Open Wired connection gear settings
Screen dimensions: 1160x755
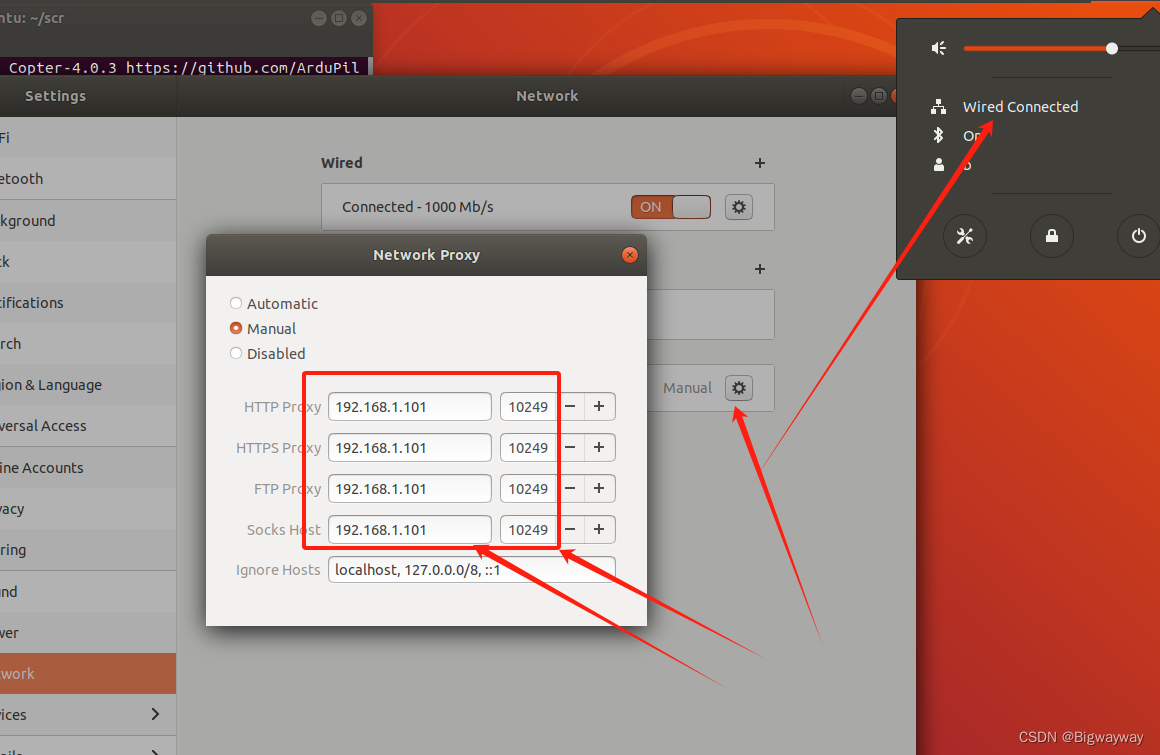coord(738,207)
